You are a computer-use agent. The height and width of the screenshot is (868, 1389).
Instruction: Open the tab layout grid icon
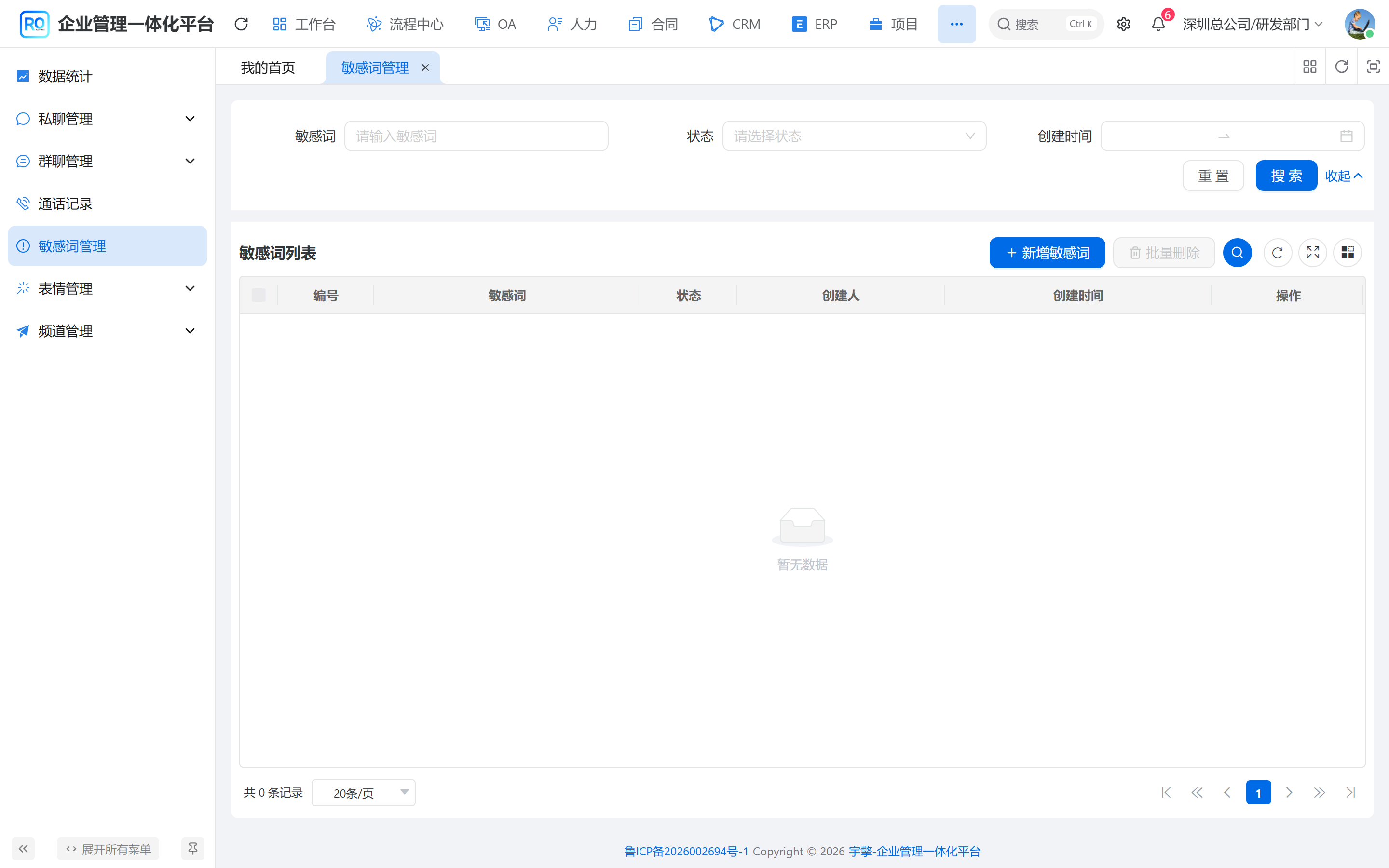(x=1309, y=67)
